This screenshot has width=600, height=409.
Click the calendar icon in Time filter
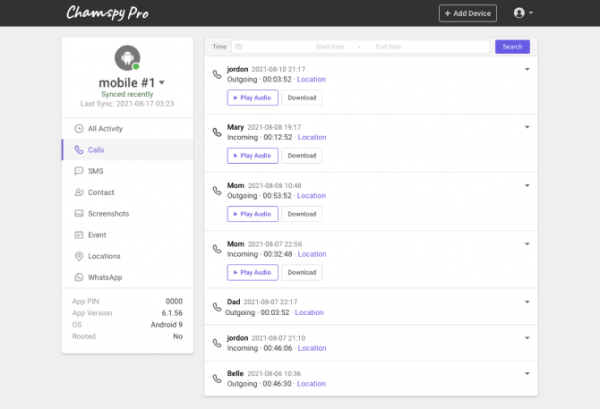click(x=239, y=47)
